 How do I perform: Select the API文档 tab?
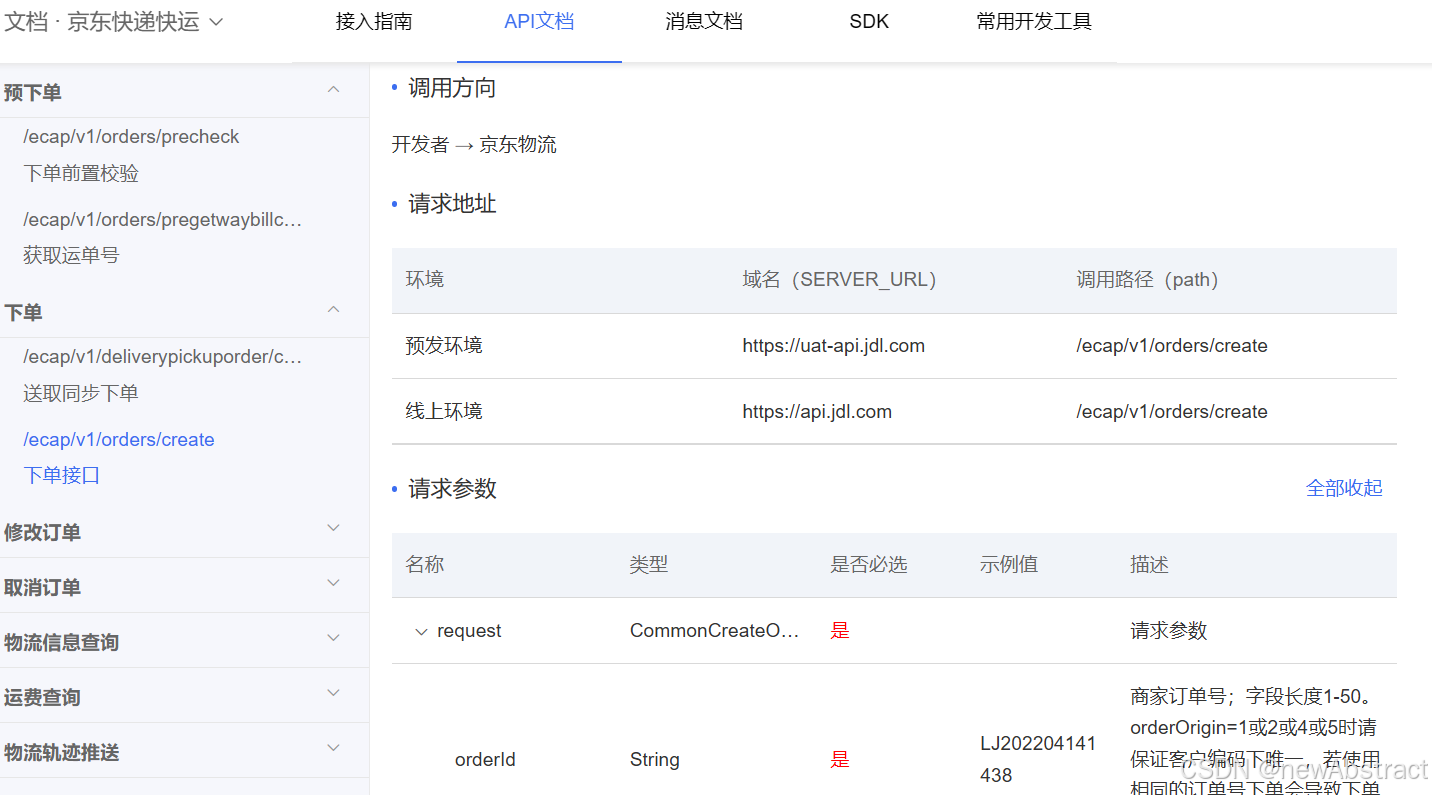(x=539, y=22)
